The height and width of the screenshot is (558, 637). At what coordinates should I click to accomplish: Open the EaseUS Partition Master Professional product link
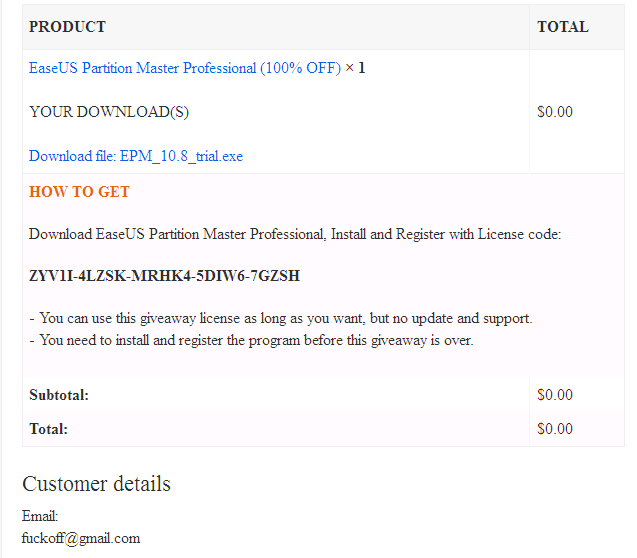click(185, 68)
